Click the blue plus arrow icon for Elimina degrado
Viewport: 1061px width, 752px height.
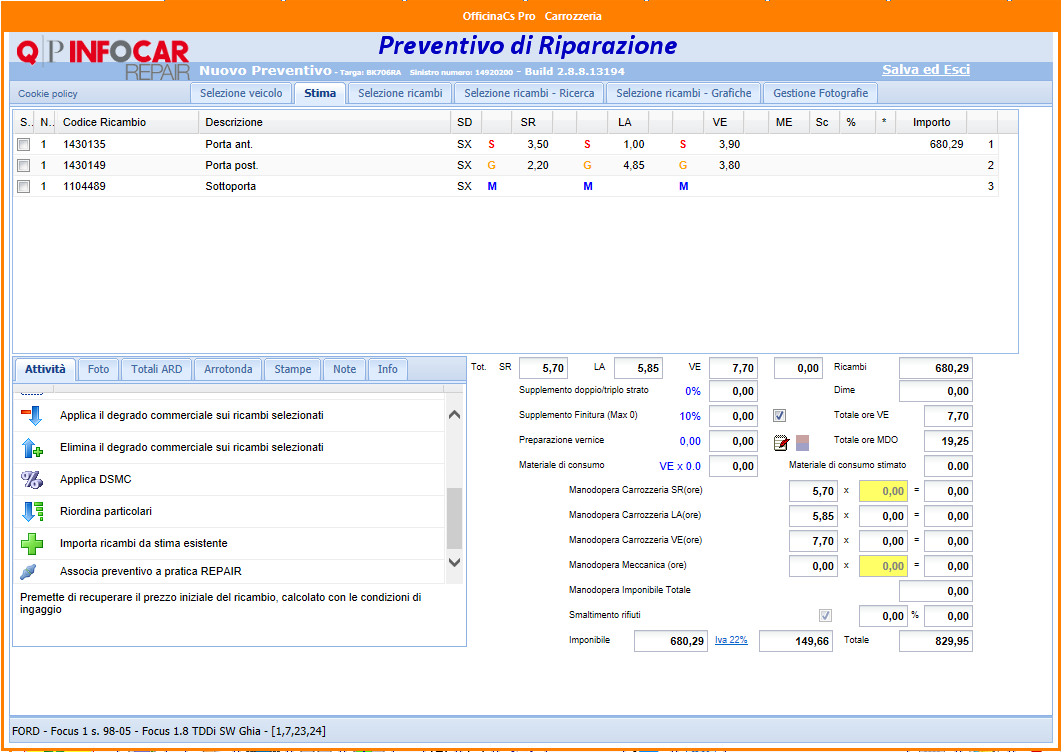tap(32, 447)
